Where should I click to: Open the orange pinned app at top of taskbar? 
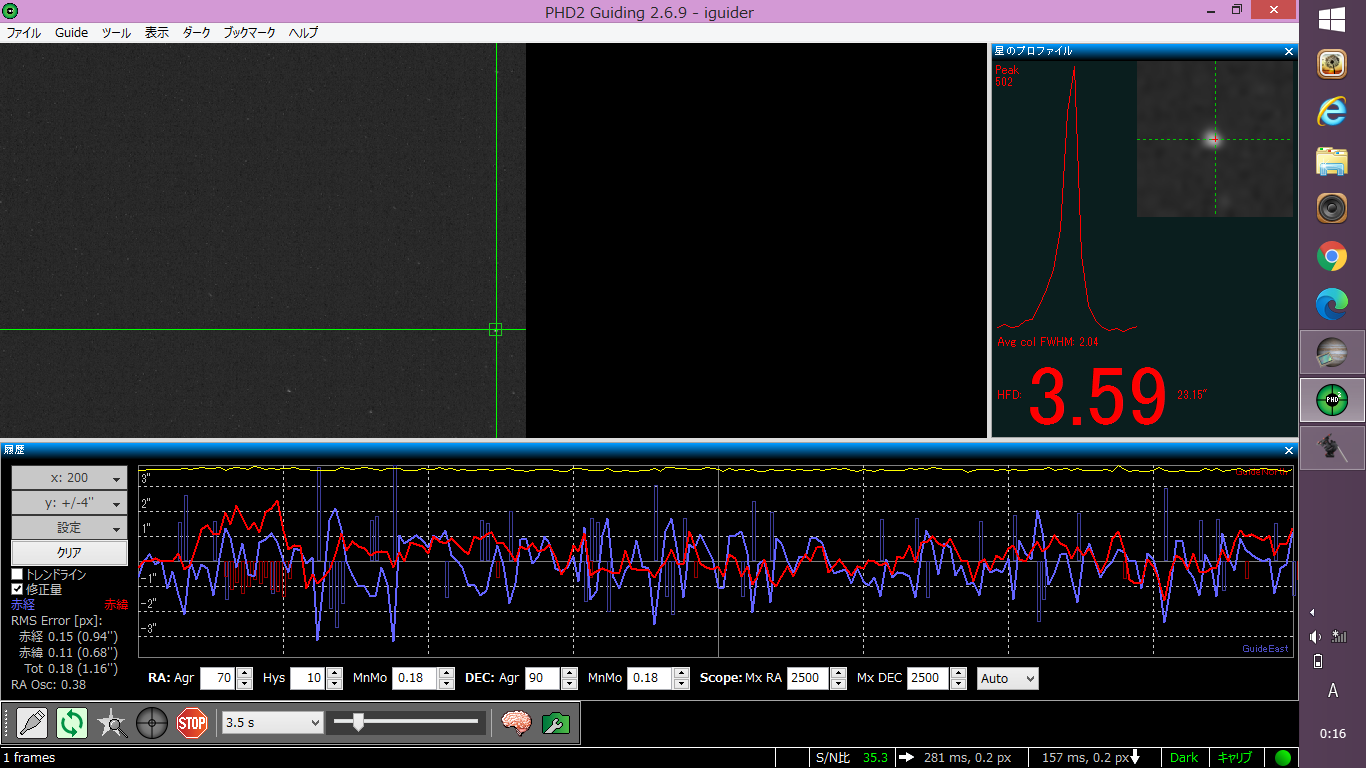pos(1331,64)
